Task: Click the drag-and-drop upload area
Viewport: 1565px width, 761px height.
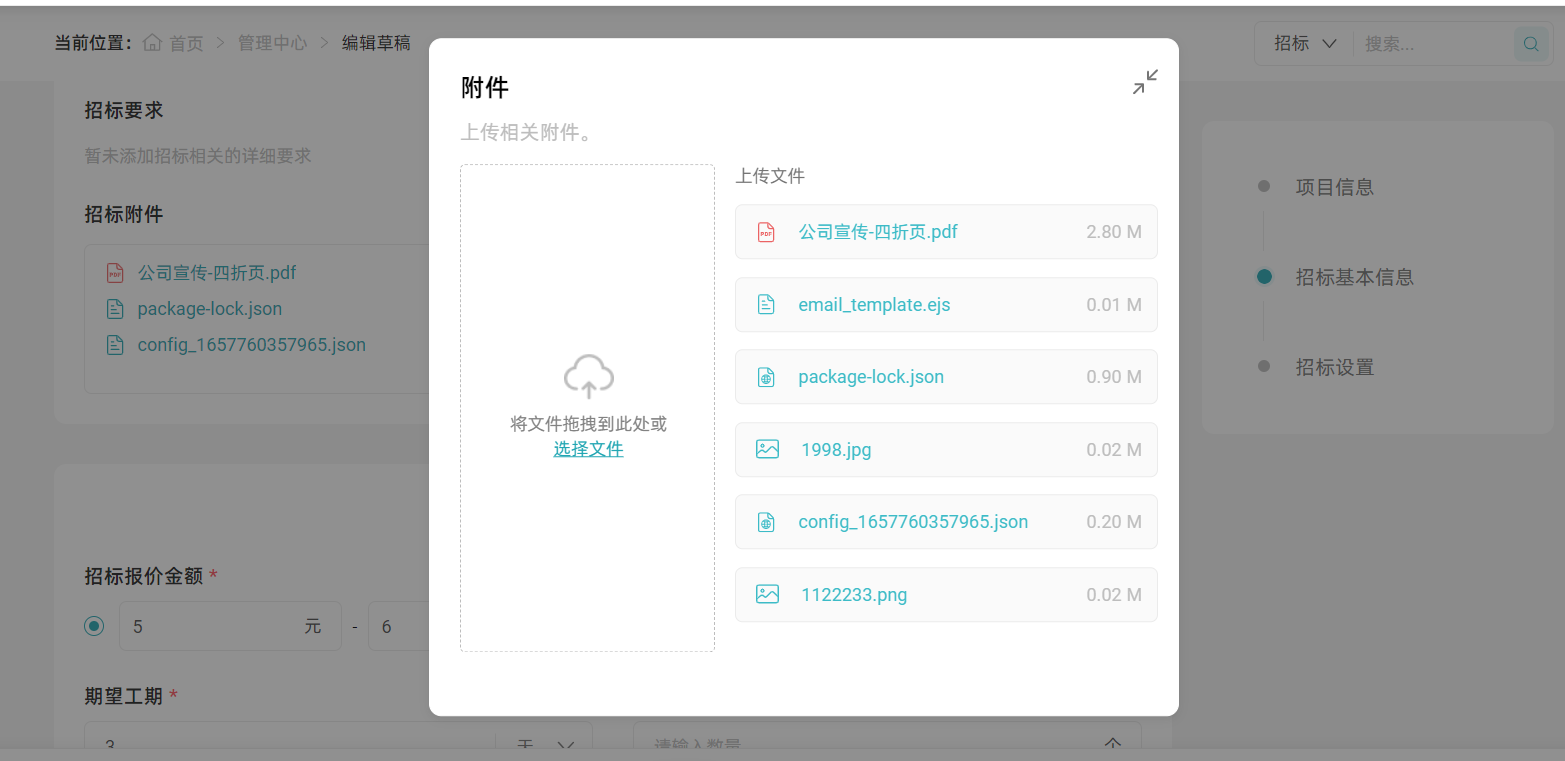Action: 587,408
